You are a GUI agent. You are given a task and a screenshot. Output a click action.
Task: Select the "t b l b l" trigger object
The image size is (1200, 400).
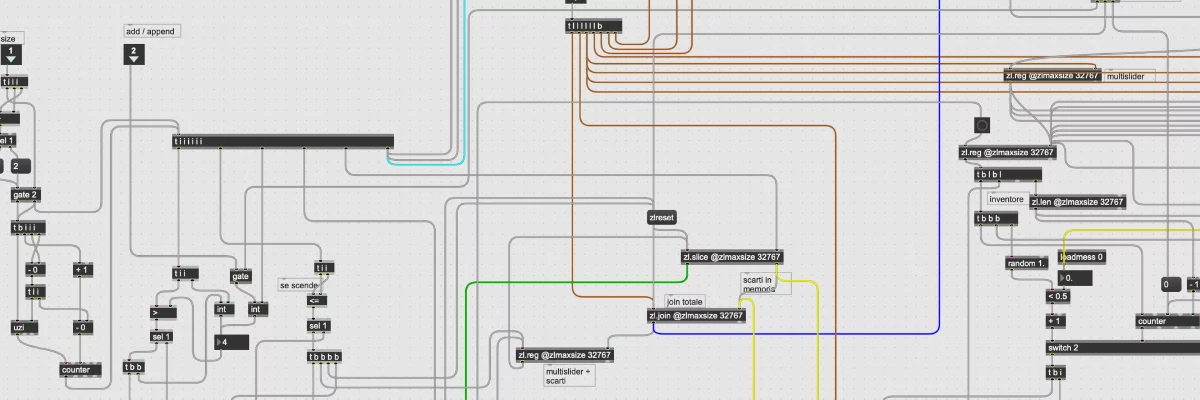pyautogui.click(x=994, y=175)
